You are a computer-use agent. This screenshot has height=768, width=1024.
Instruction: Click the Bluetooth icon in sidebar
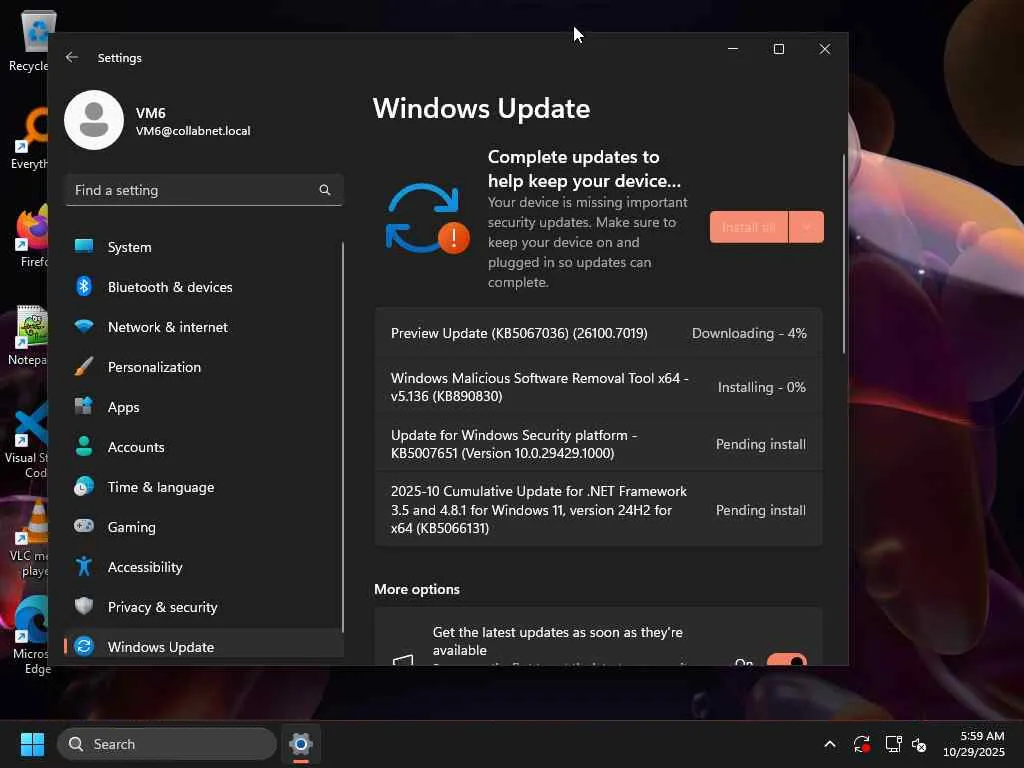[84, 286]
